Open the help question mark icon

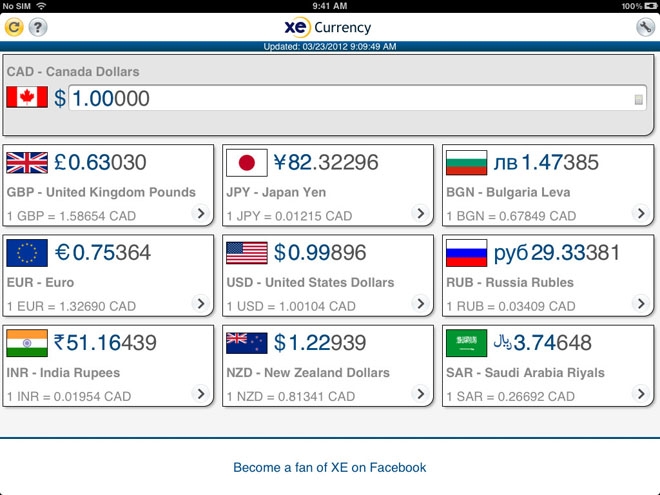(x=38, y=27)
